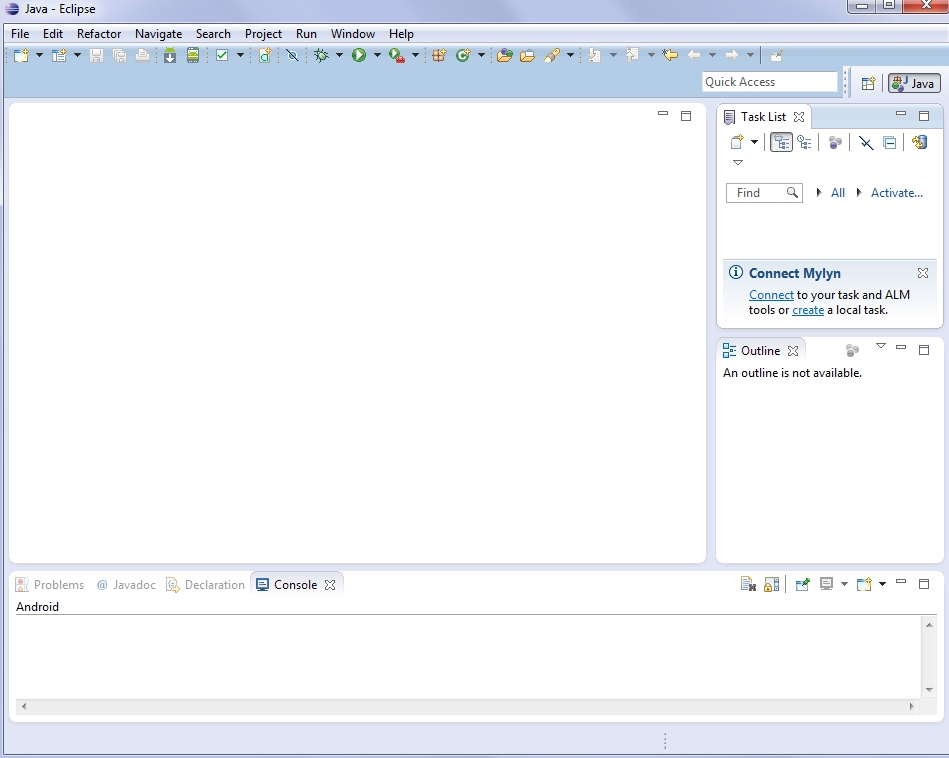This screenshot has width=949, height=758.
Task: Open the Run dropdown arrow
Action: pyautogui.click(x=377, y=55)
